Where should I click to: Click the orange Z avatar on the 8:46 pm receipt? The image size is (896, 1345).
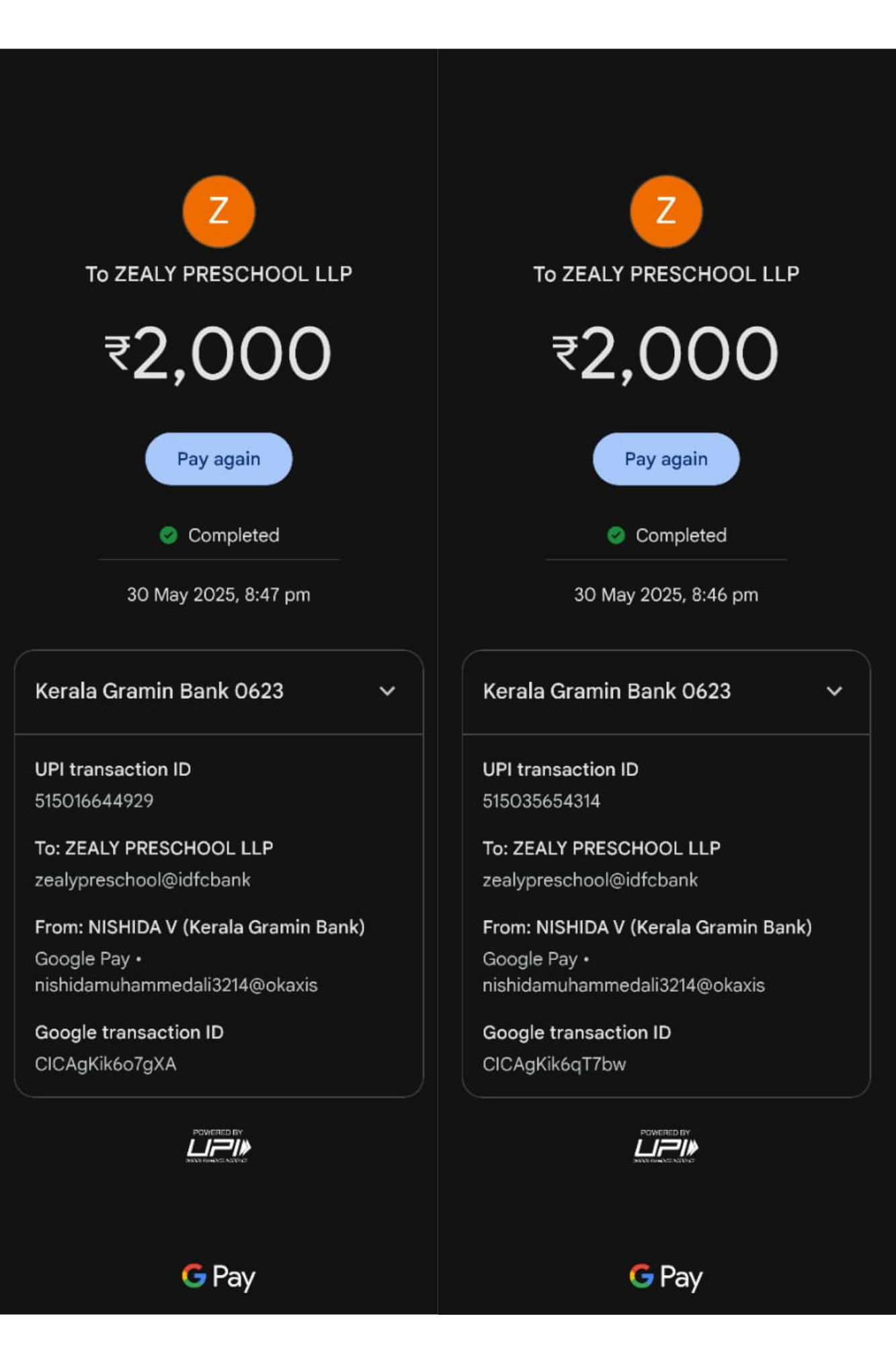pos(665,211)
